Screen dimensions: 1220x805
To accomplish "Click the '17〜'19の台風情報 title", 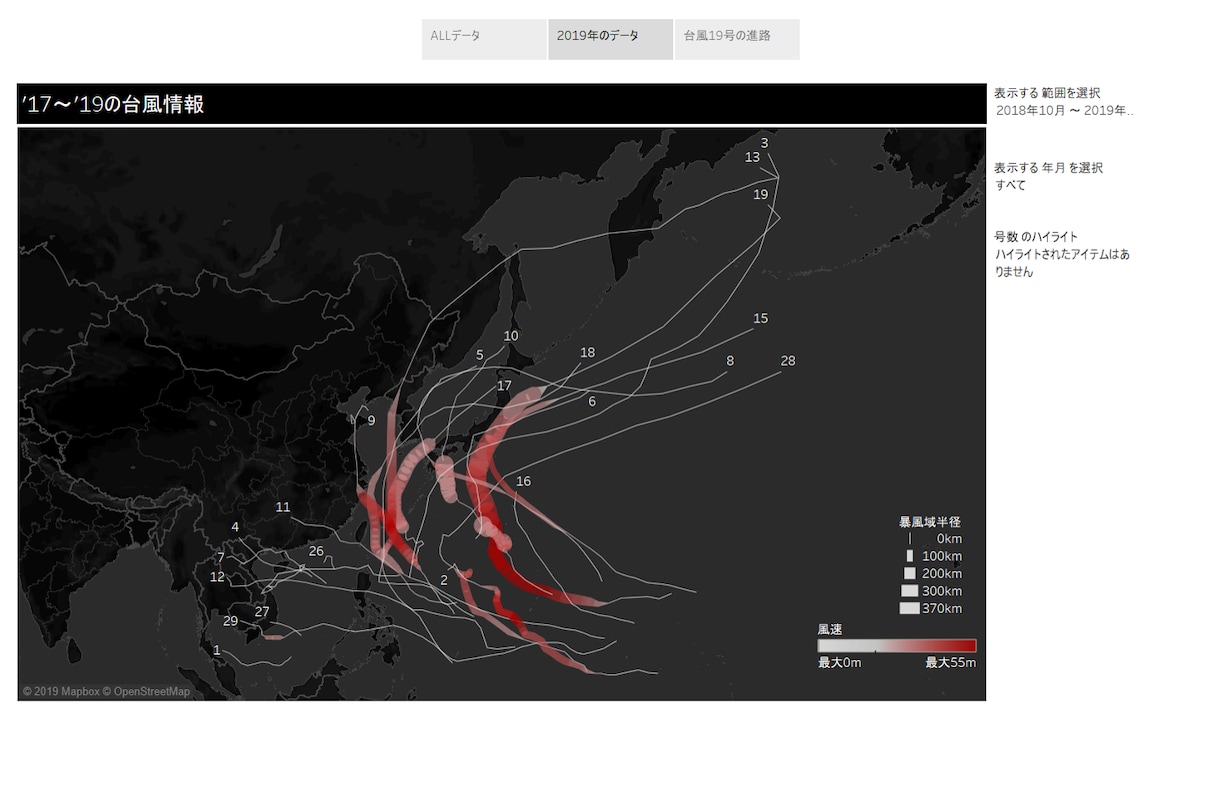I will pos(113,104).
